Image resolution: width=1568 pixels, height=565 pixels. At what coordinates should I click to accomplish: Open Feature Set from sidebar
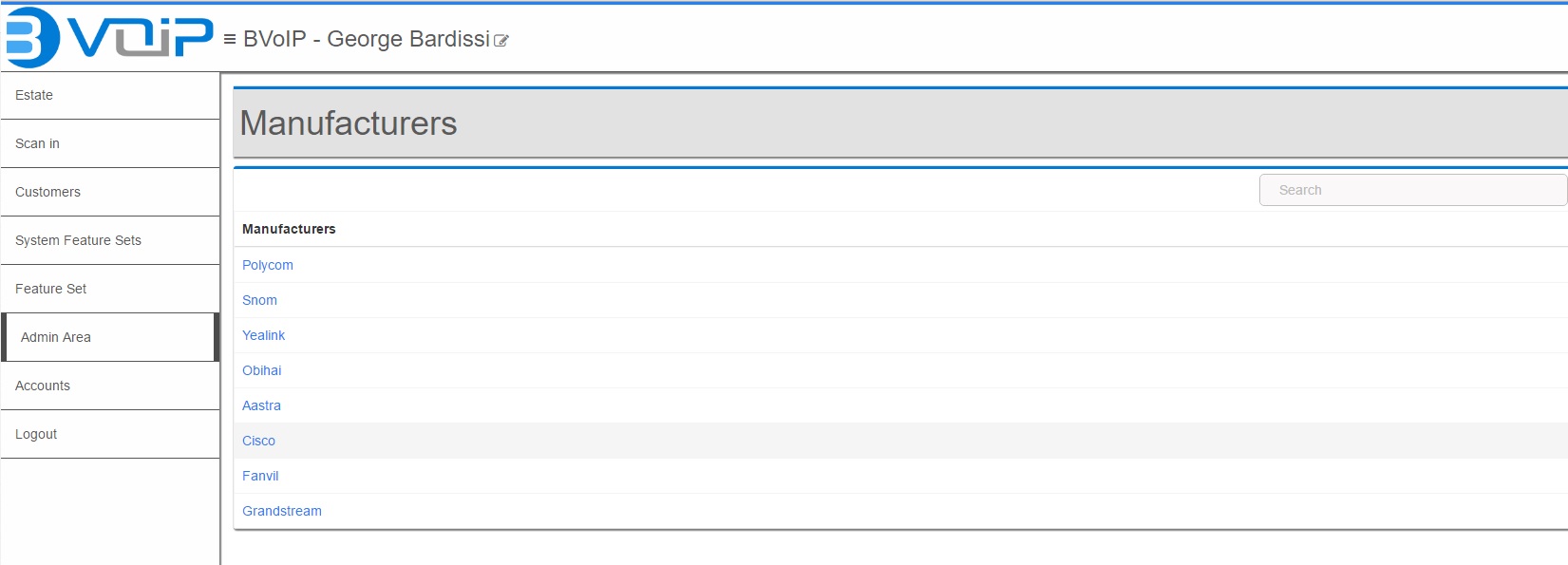[50, 289]
